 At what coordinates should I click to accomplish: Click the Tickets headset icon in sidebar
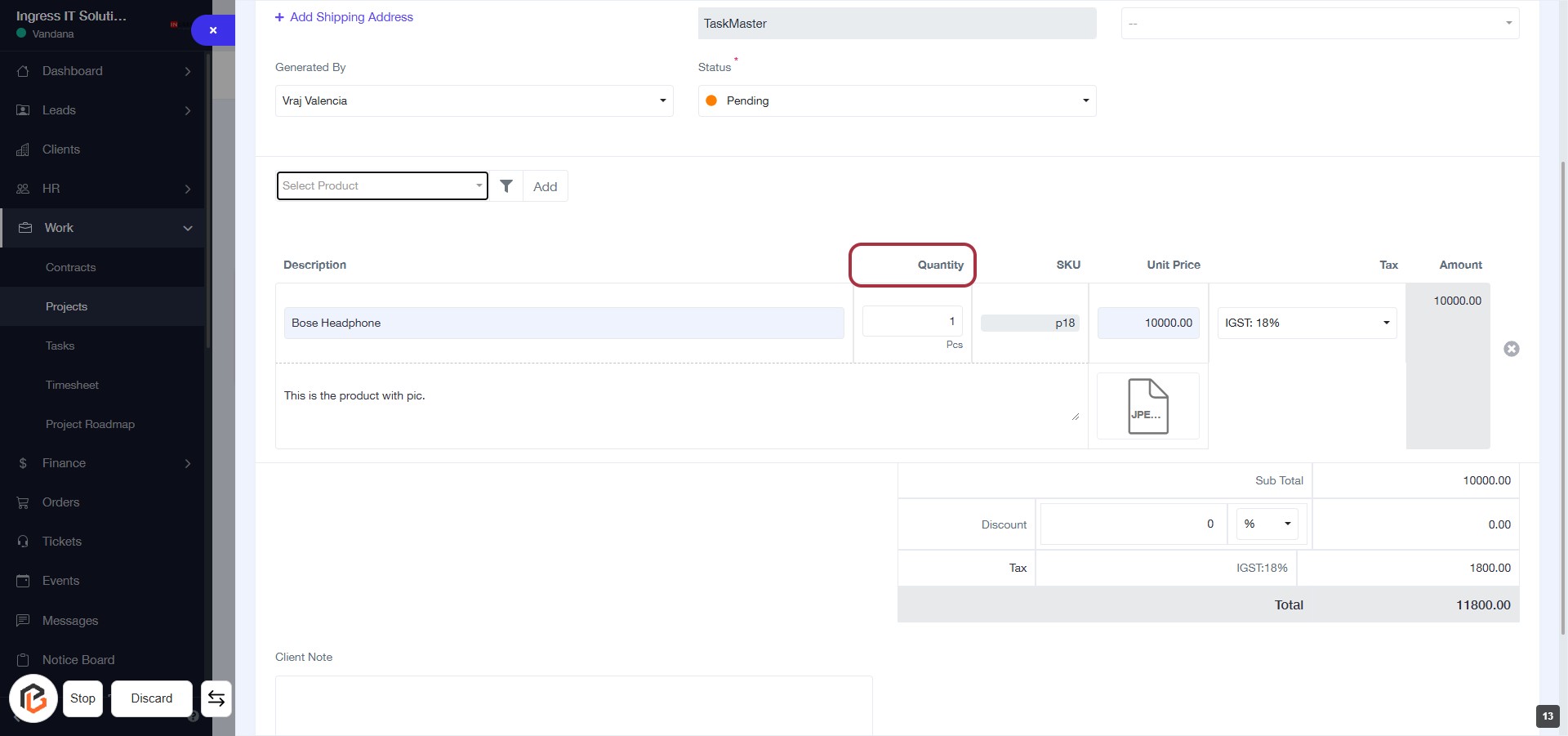(23, 542)
